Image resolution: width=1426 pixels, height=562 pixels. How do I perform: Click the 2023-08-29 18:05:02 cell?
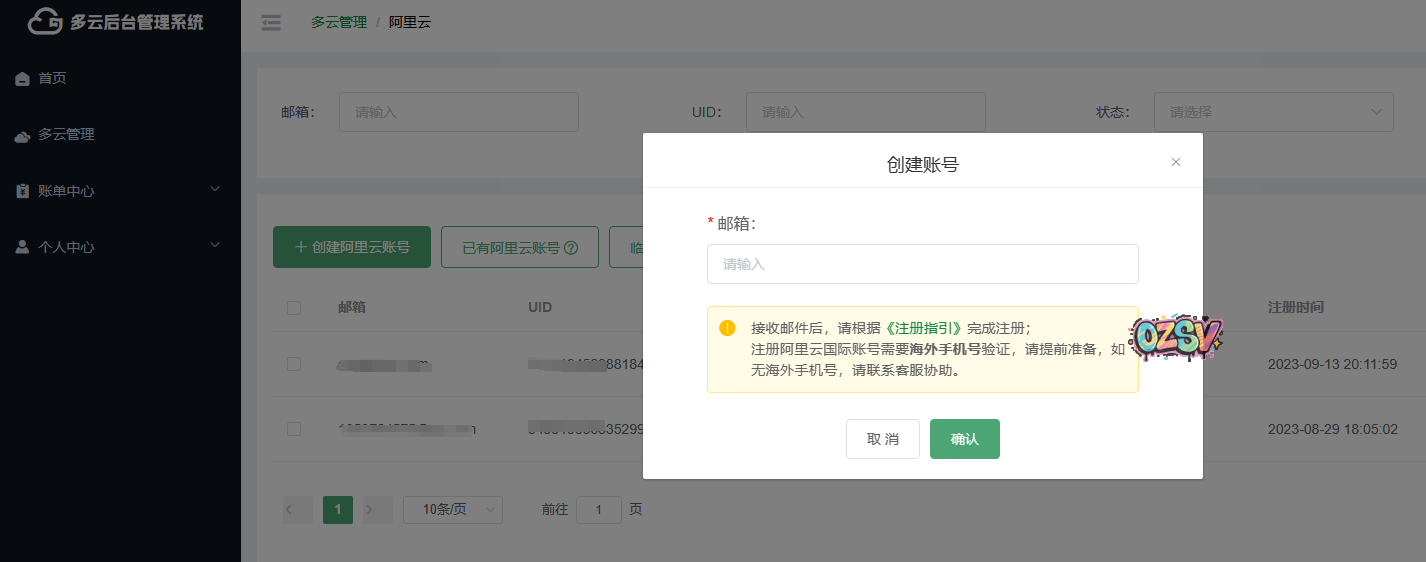pyautogui.click(x=1332, y=429)
